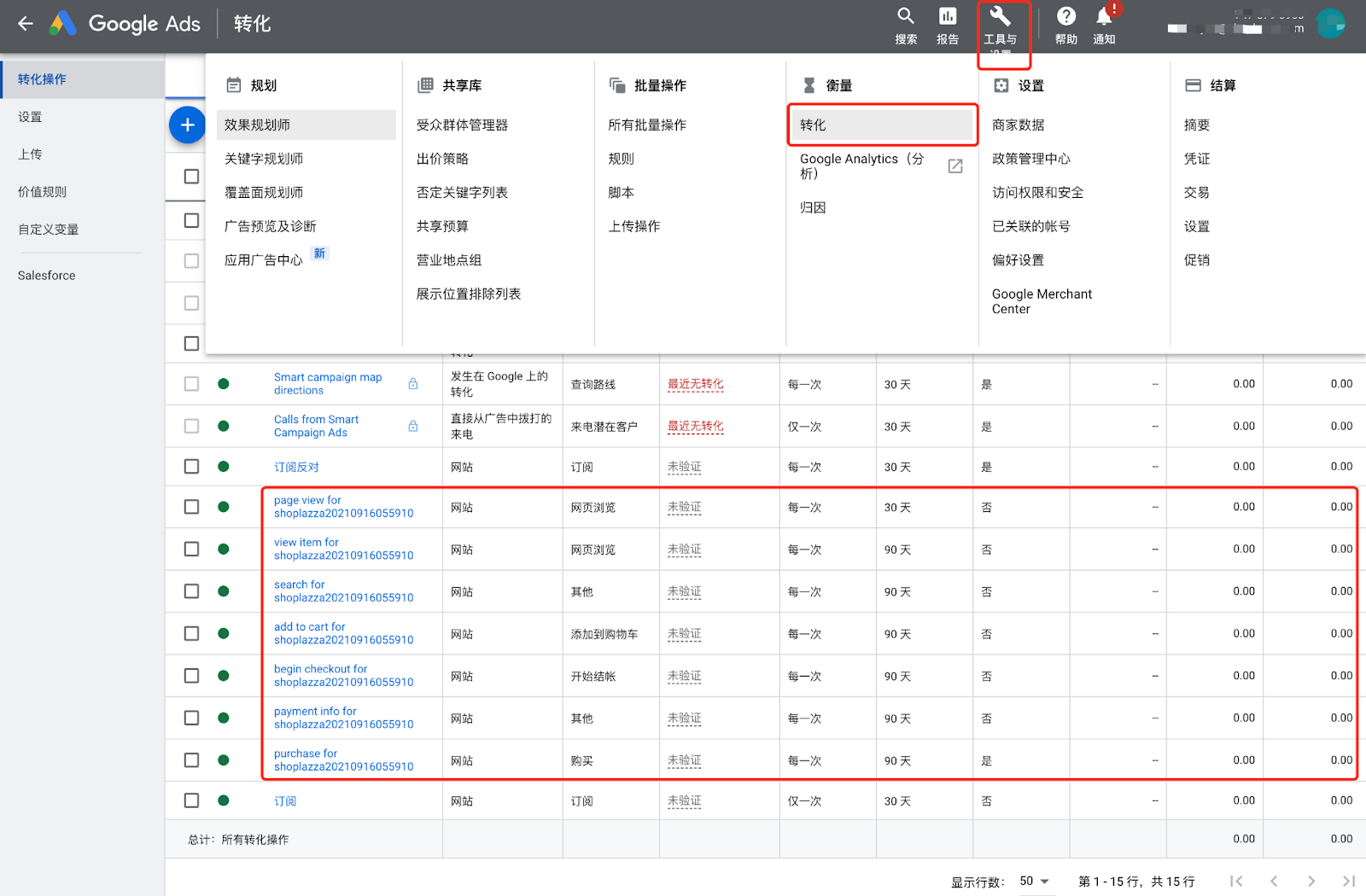Screen dimensions: 1366x896
Task: Open 自定义变量 in left sidebar
Action: click(x=49, y=230)
